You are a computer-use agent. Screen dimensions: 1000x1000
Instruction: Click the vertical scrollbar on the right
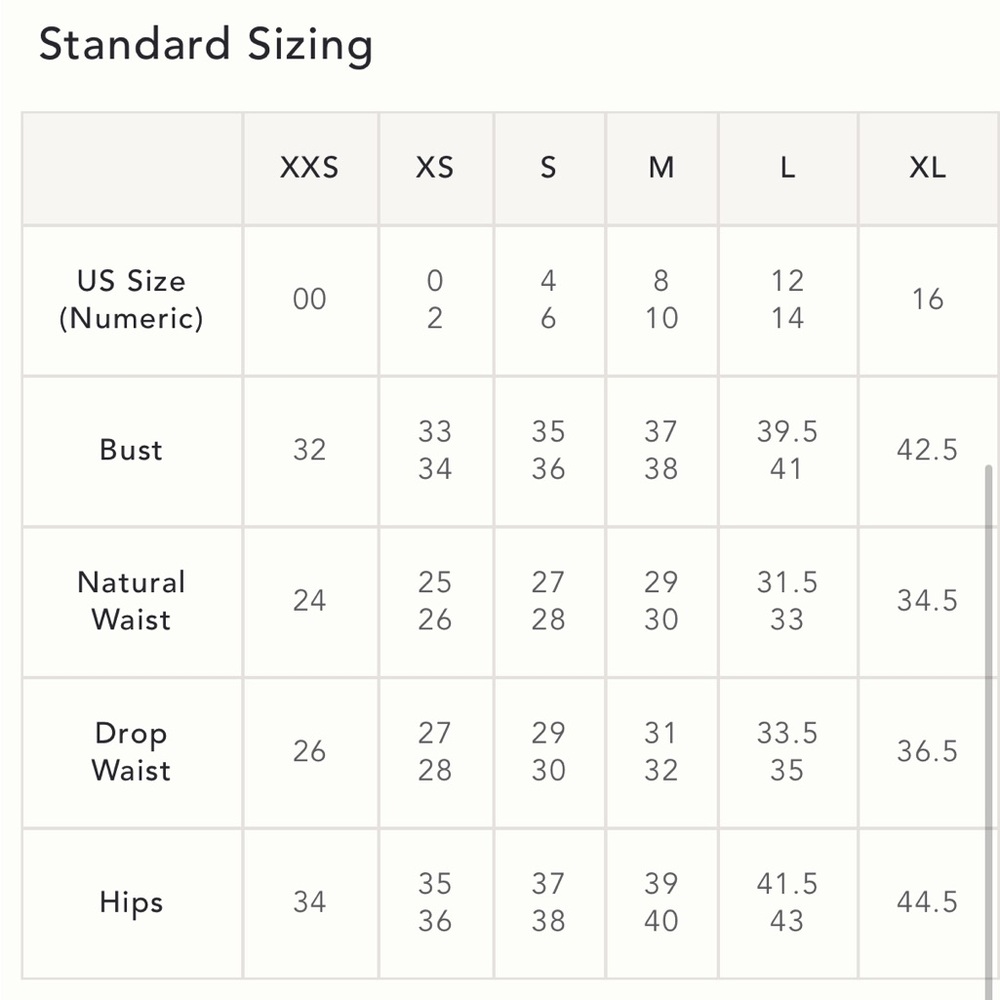click(x=991, y=720)
